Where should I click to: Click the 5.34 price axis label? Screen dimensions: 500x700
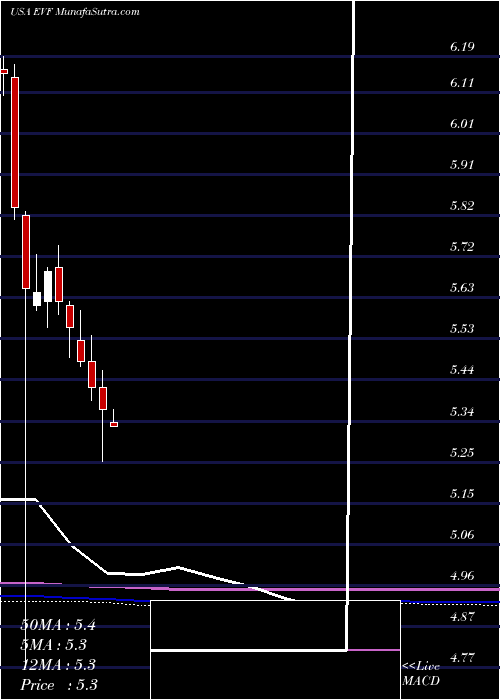(x=462, y=411)
